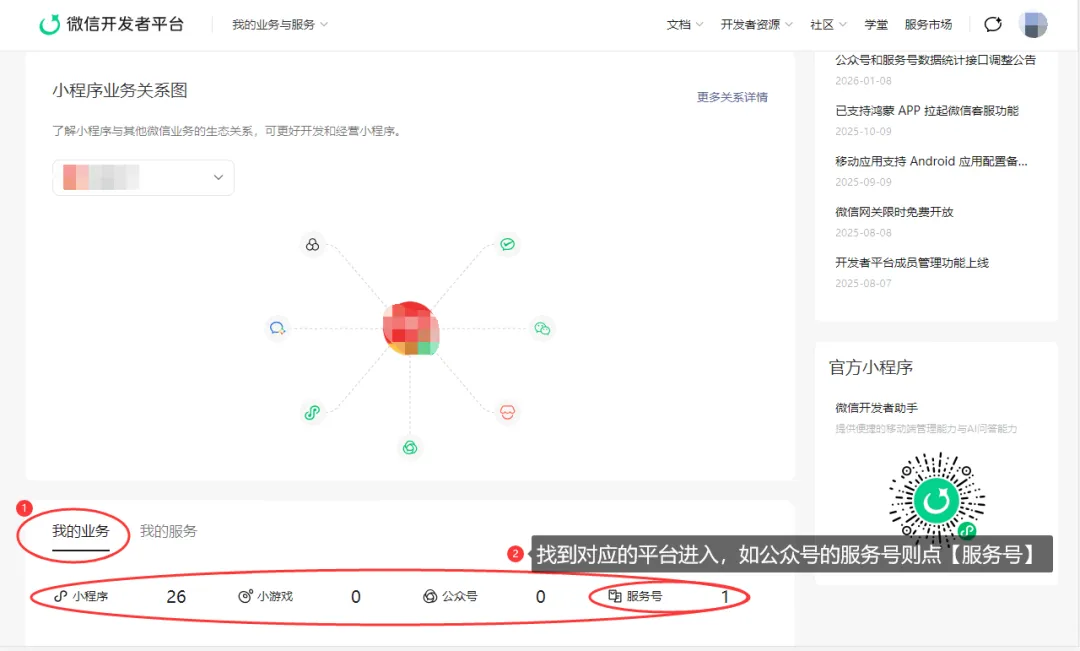Click the green WeChat double-bubble node icon
Viewport: 1080px width, 651px height.
point(543,329)
